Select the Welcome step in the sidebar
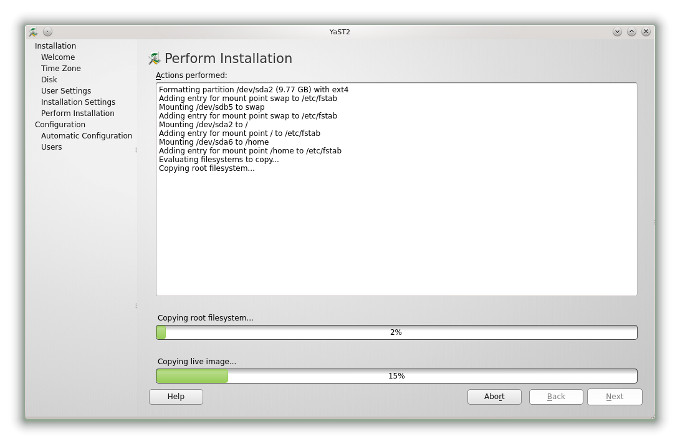 pos(58,57)
